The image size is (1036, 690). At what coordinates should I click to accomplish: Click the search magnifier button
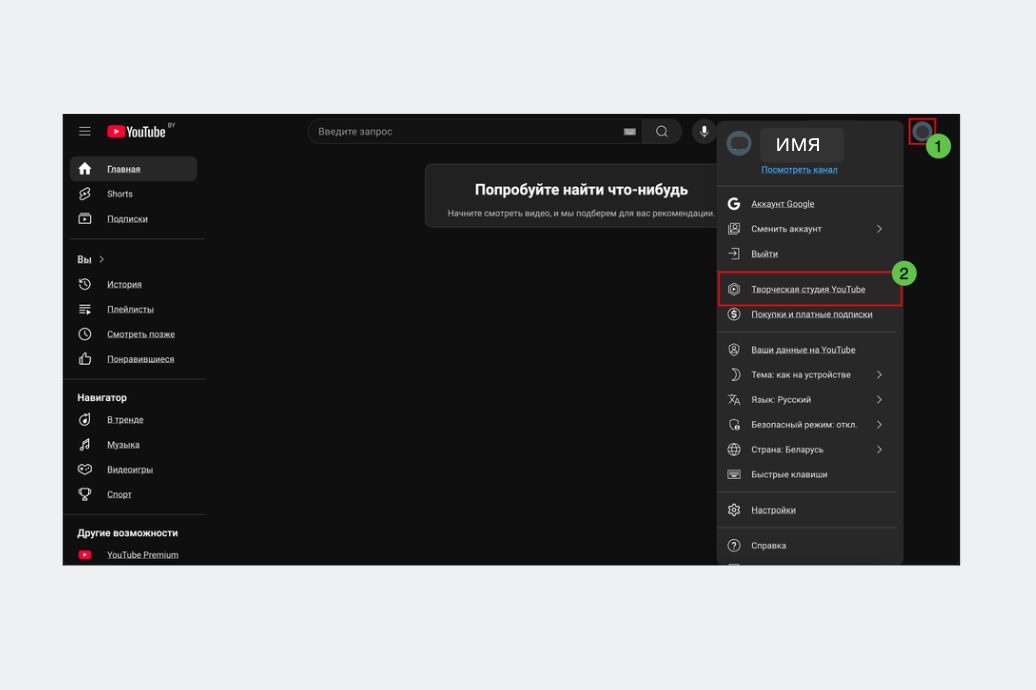pyautogui.click(x=662, y=131)
